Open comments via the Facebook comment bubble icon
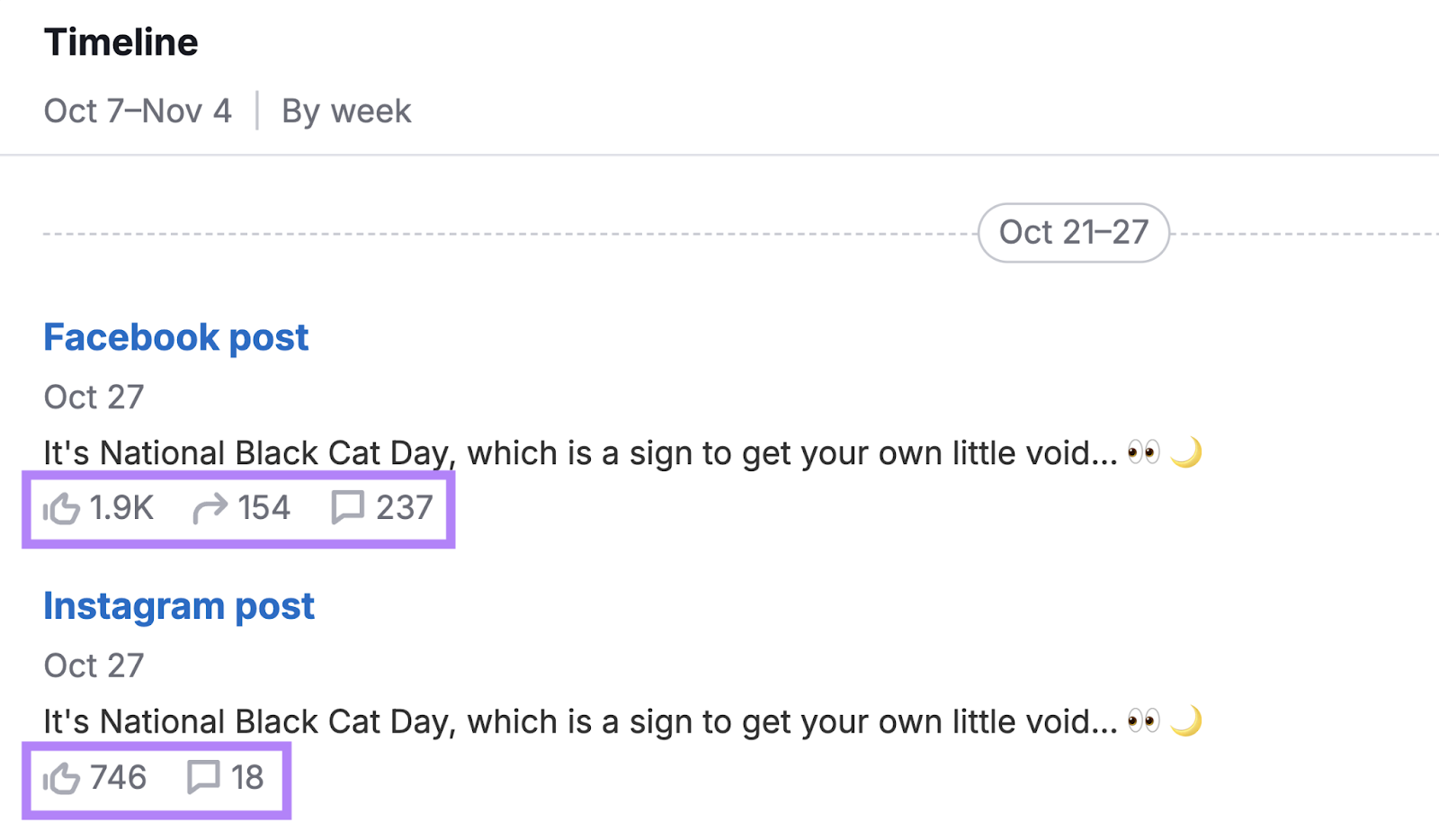Viewport: 1439px width, 840px height. click(346, 507)
